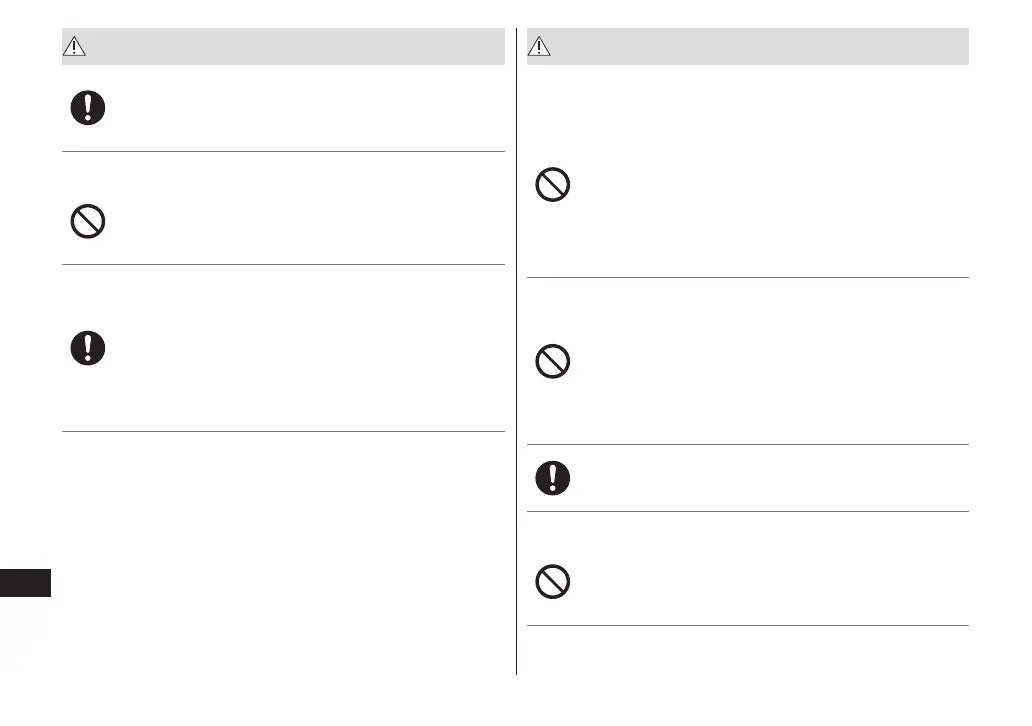Click the separator below the first right-column prohibition icon
The height and width of the screenshot is (726, 1032).
click(748, 278)
